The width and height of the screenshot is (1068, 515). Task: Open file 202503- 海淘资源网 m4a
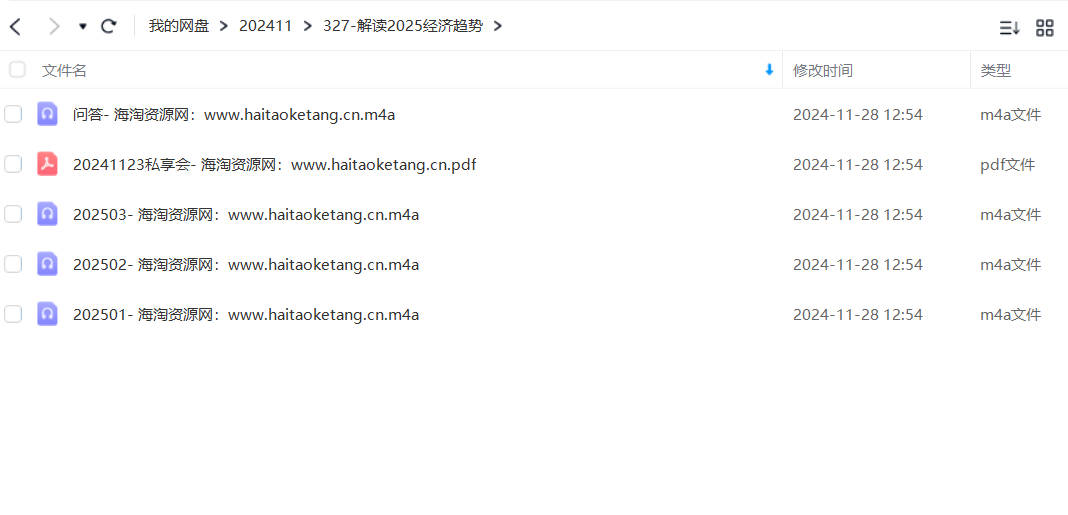pos(246,215)
